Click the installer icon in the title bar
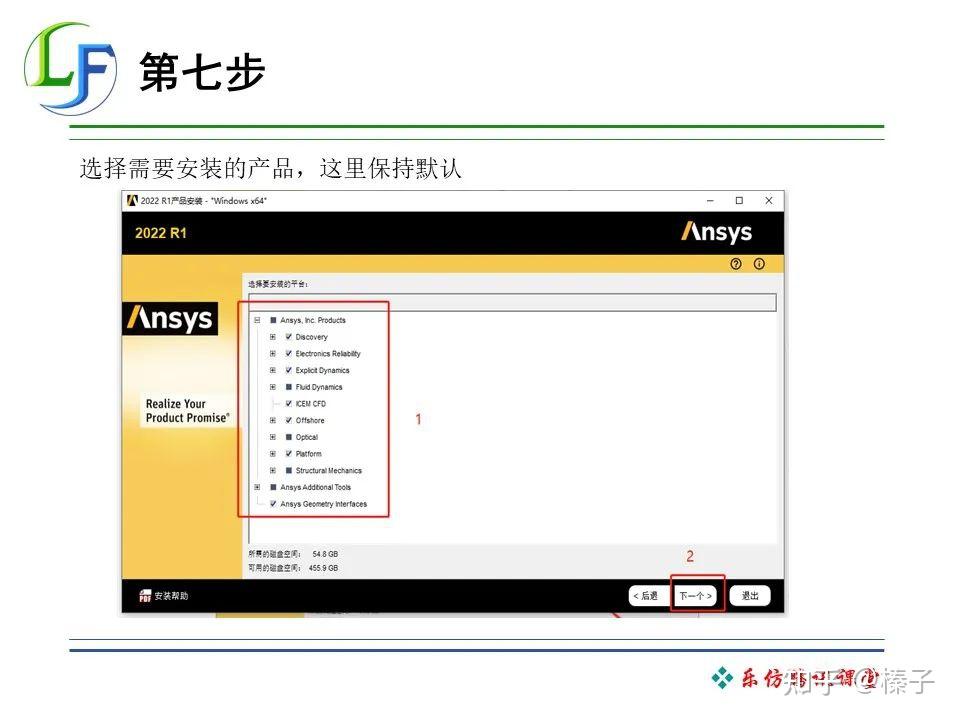The image size is (960, 720). click(134, 200)
